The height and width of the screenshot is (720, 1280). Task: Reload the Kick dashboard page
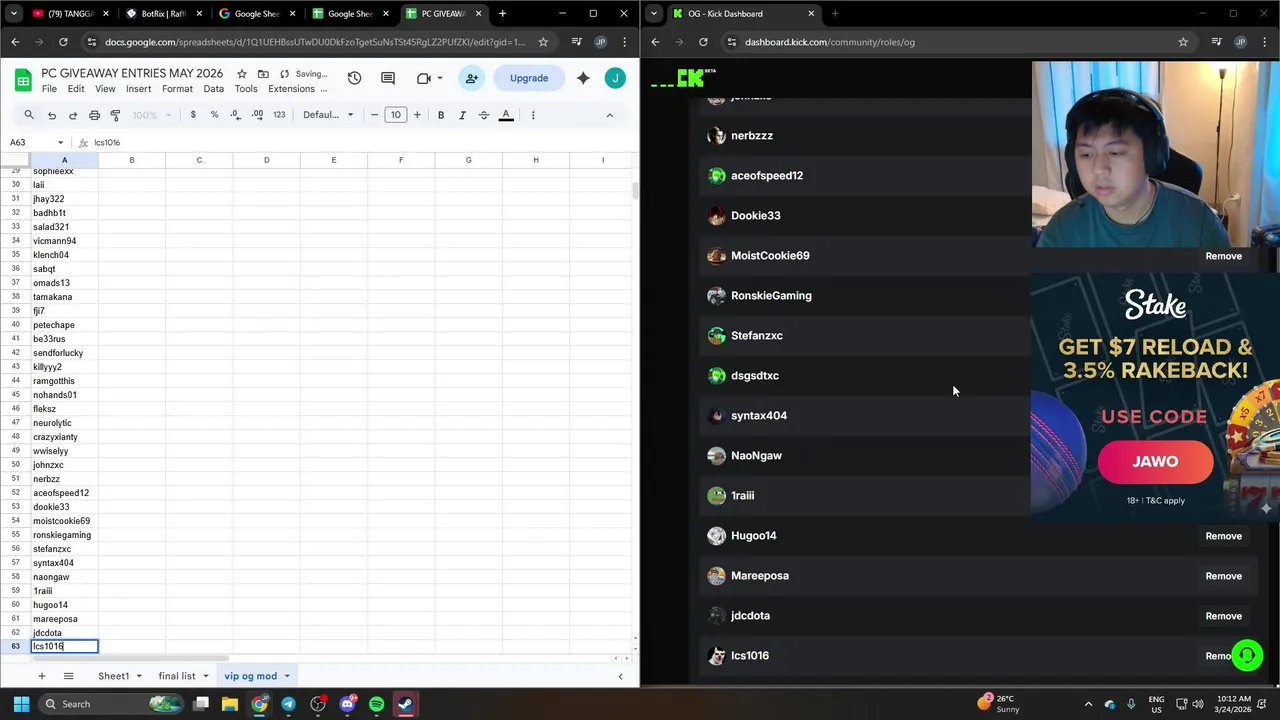point(703,42)
